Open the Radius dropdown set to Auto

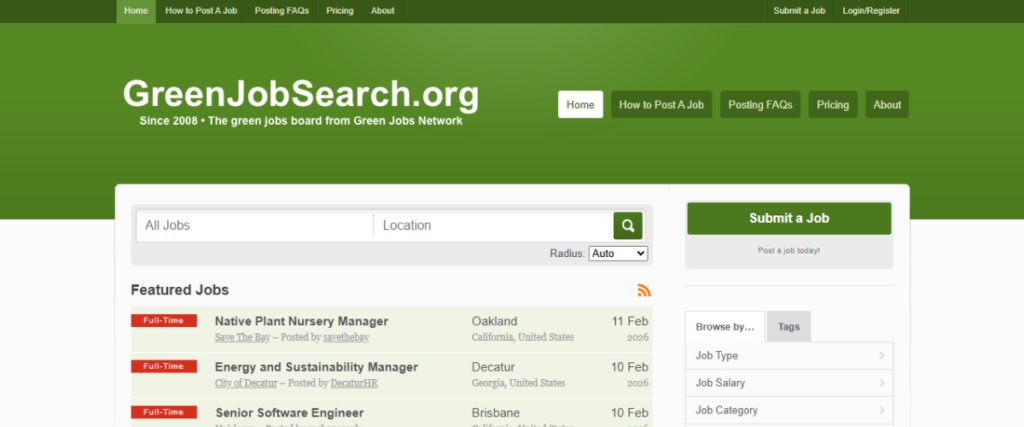(618, 254)
